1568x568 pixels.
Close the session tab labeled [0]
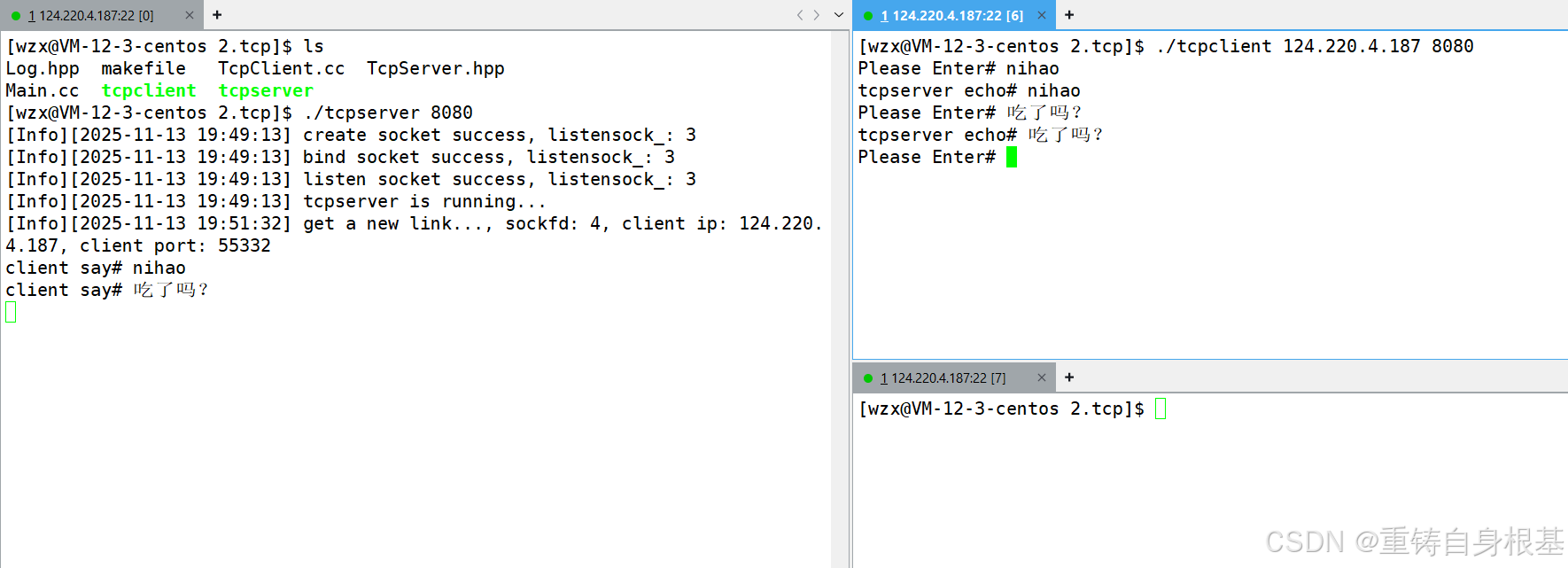point(190,15)
